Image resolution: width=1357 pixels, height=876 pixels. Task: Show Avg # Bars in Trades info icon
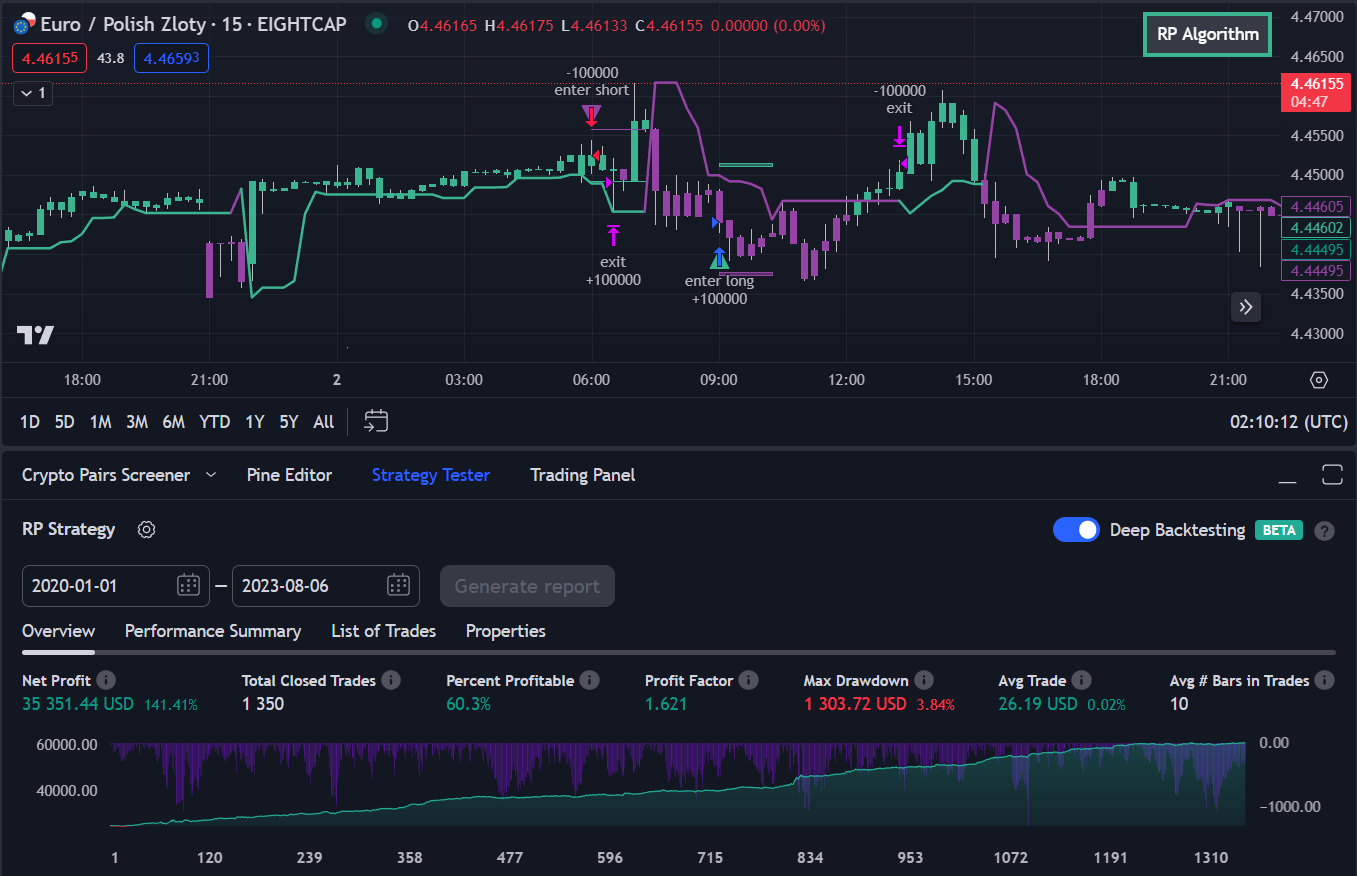point(1325,680)
